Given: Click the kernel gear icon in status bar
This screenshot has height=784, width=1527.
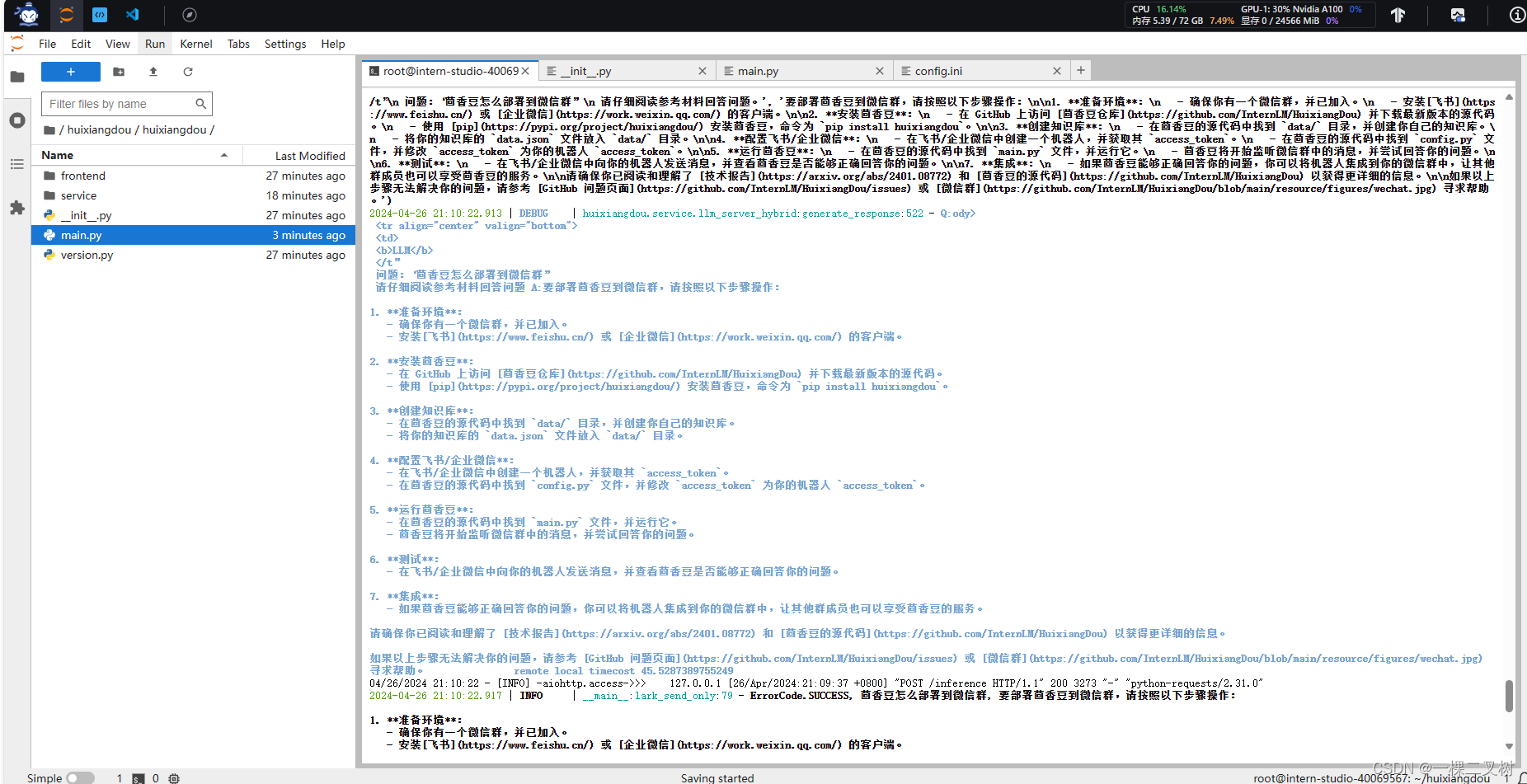Looking at the screenshot, I should tap(174, 777).
